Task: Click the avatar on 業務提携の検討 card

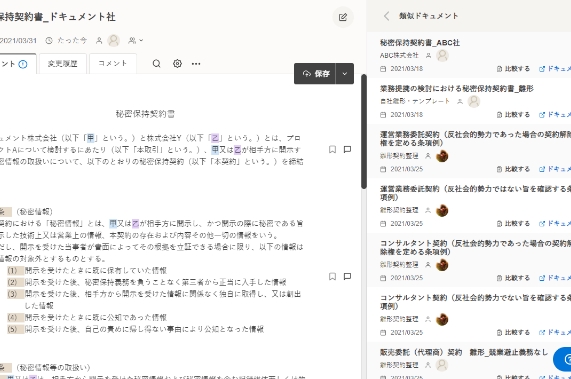Action: pos(474,101)
